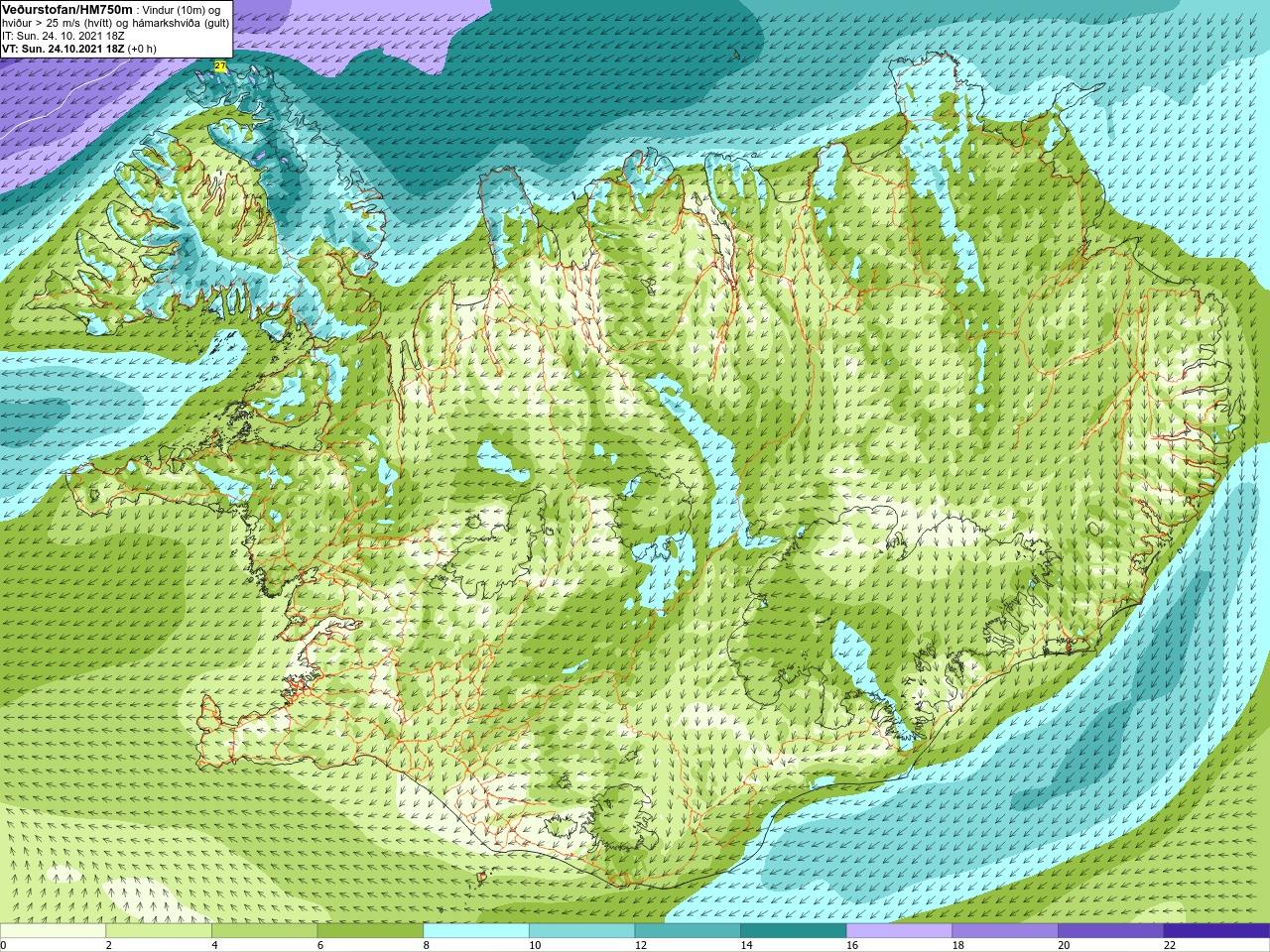This screenshot has width=1270, height=952.
Task: Pick the 6–8 m/s green legend band
Action: tap(370, 931)
